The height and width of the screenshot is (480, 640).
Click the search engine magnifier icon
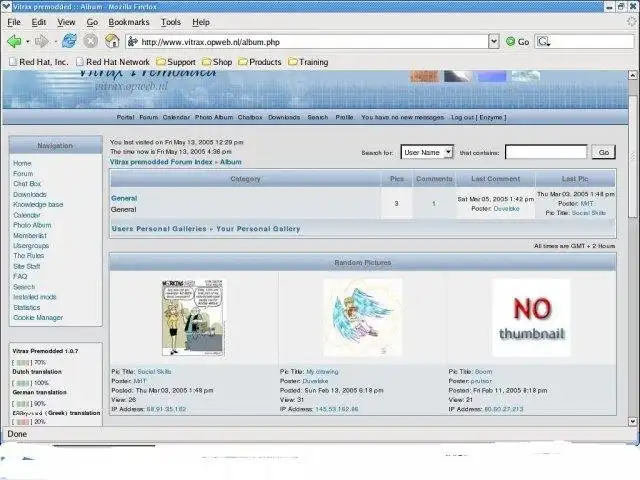point(544,42)
